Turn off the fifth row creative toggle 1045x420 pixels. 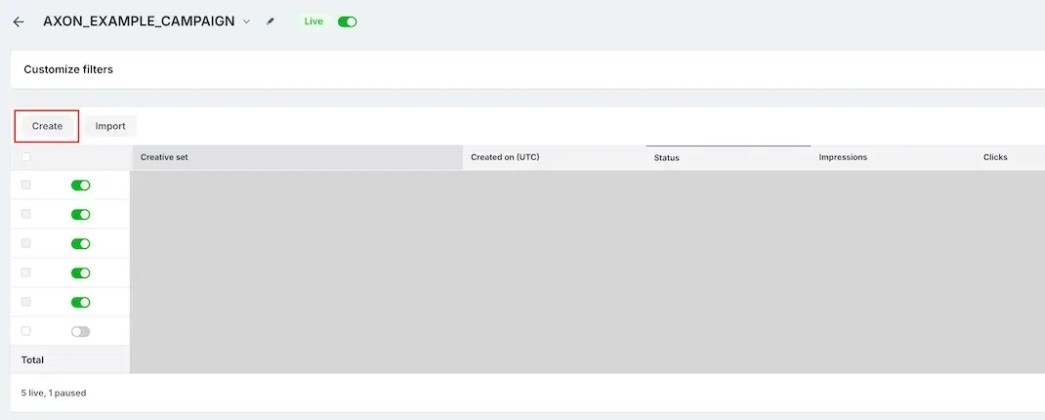point(81,303)
